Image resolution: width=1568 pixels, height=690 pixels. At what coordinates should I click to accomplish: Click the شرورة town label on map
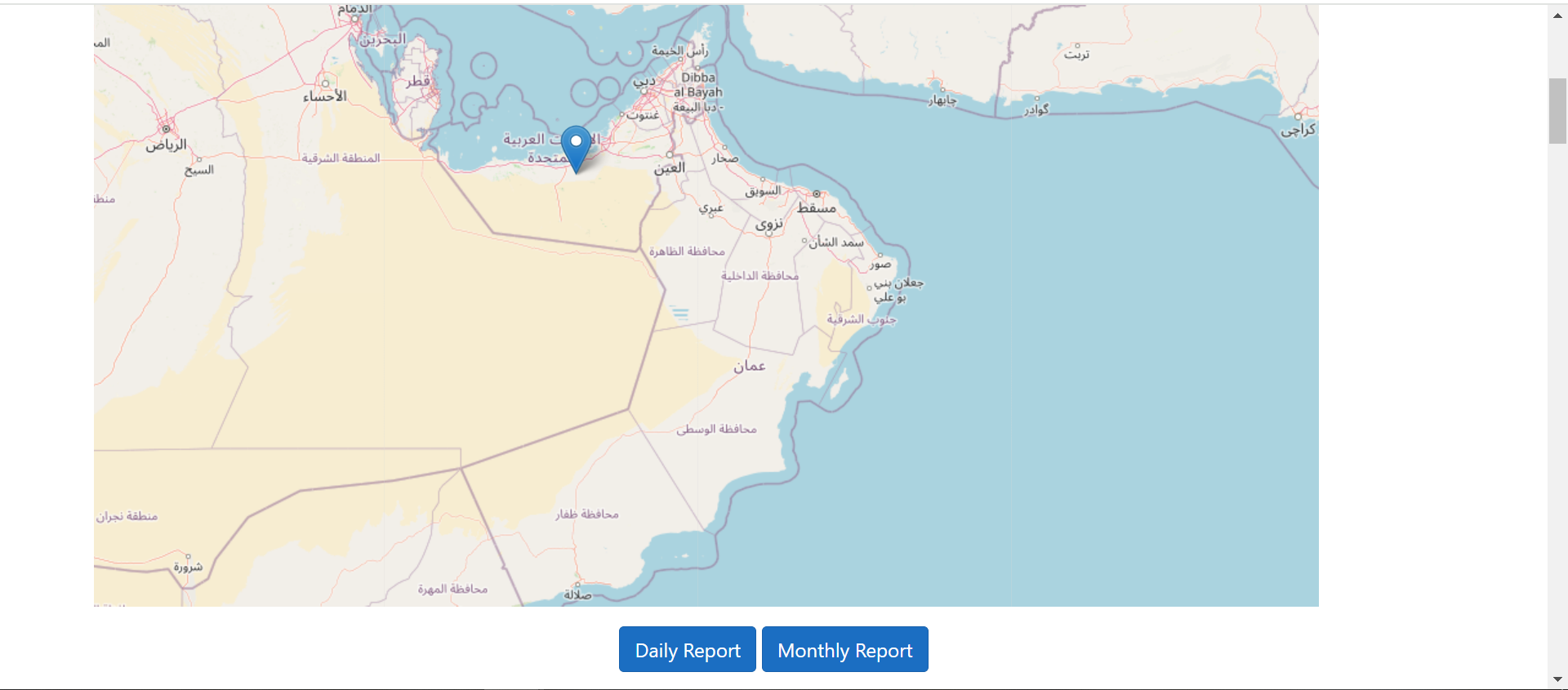point(188,567)
